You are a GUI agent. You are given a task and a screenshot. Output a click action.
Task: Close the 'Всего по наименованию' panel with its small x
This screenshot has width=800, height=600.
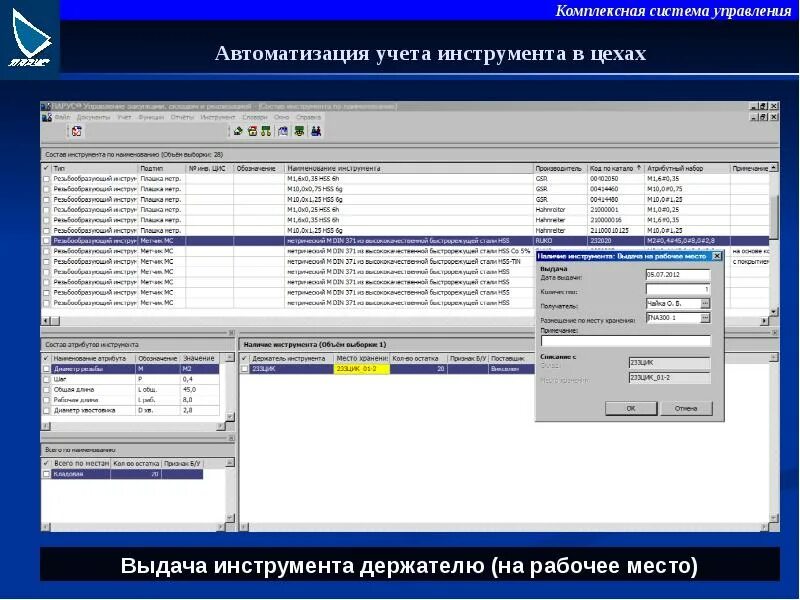pyautogui.click(x=231, y=438)
